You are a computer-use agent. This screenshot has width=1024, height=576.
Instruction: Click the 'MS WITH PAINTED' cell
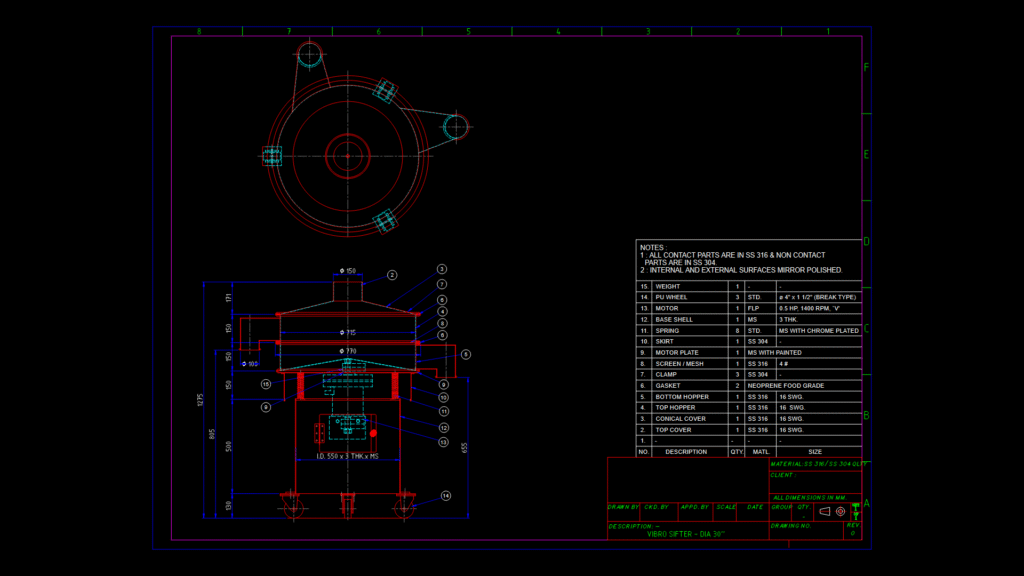tap(775, 353)
